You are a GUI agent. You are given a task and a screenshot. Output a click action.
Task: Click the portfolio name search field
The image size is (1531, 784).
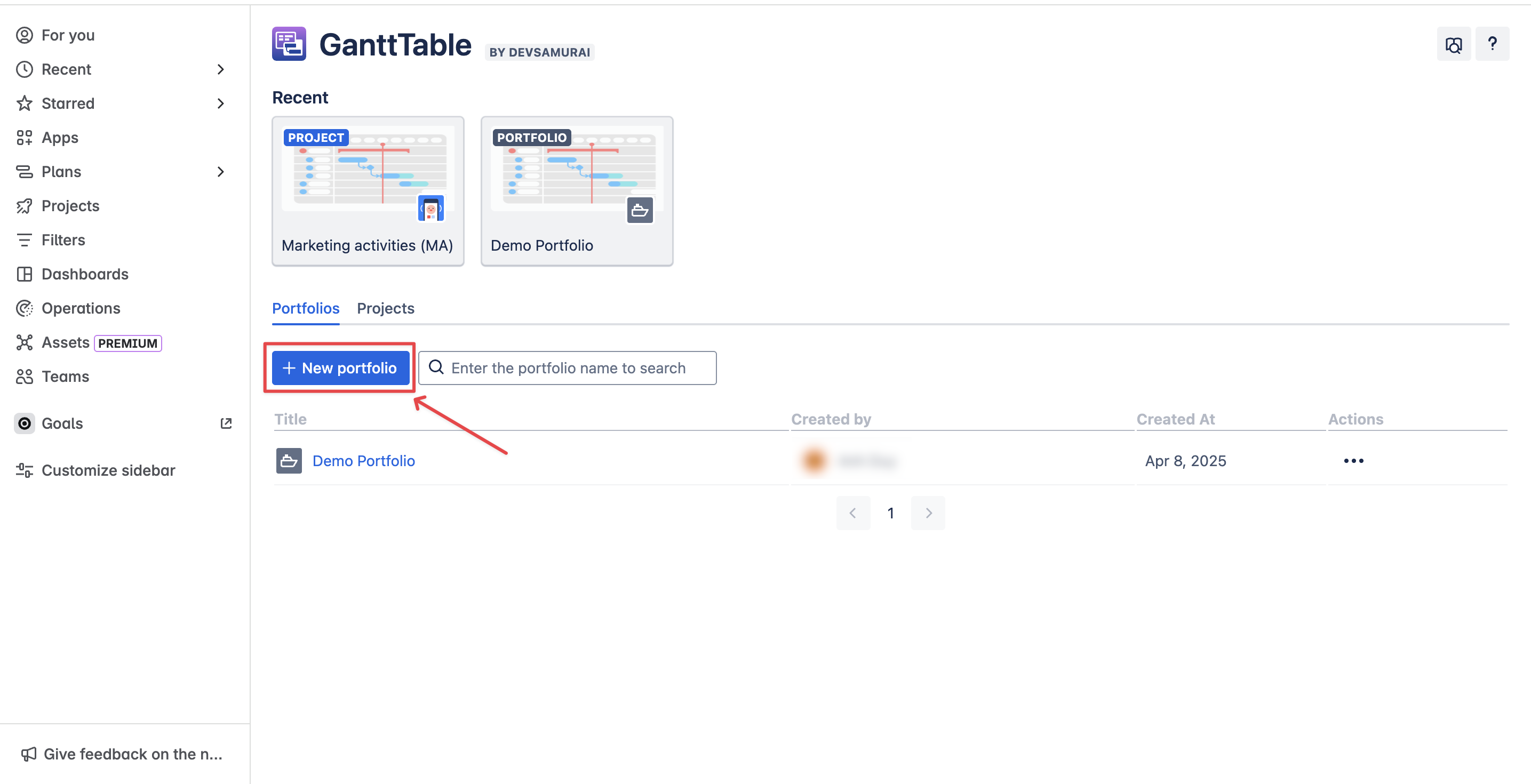[568, 368]
